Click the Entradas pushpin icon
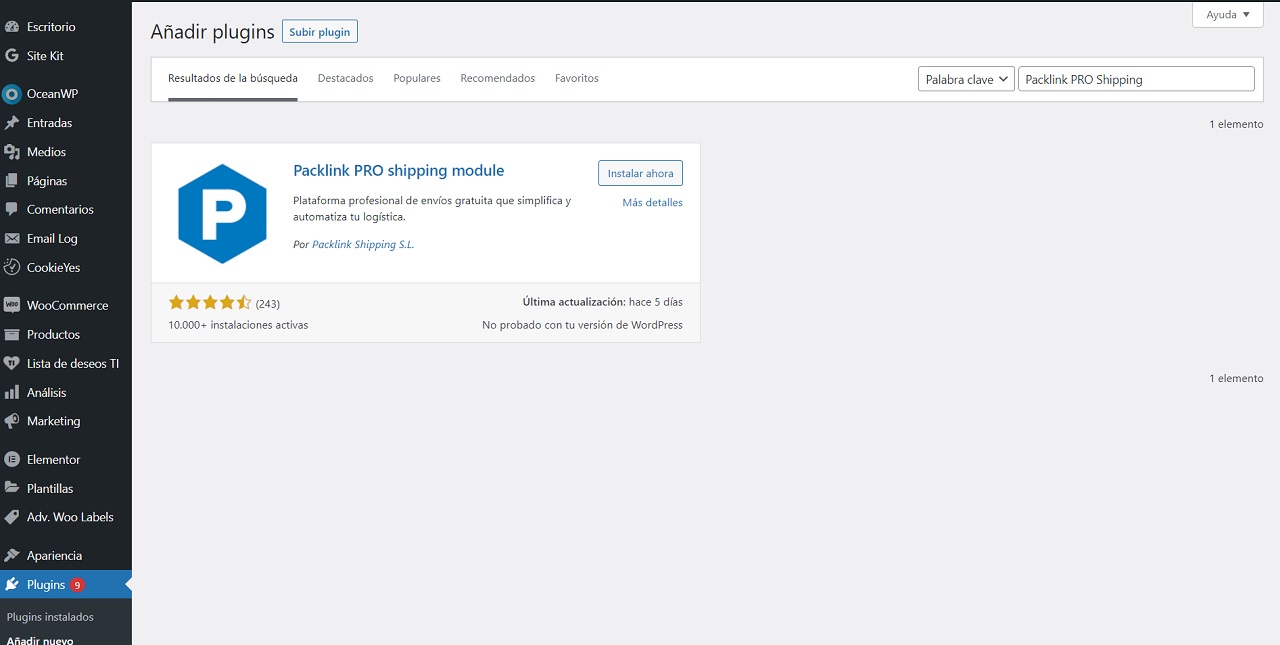The width and height of the screenshot is (1280, 645). (x=12, y=123)
